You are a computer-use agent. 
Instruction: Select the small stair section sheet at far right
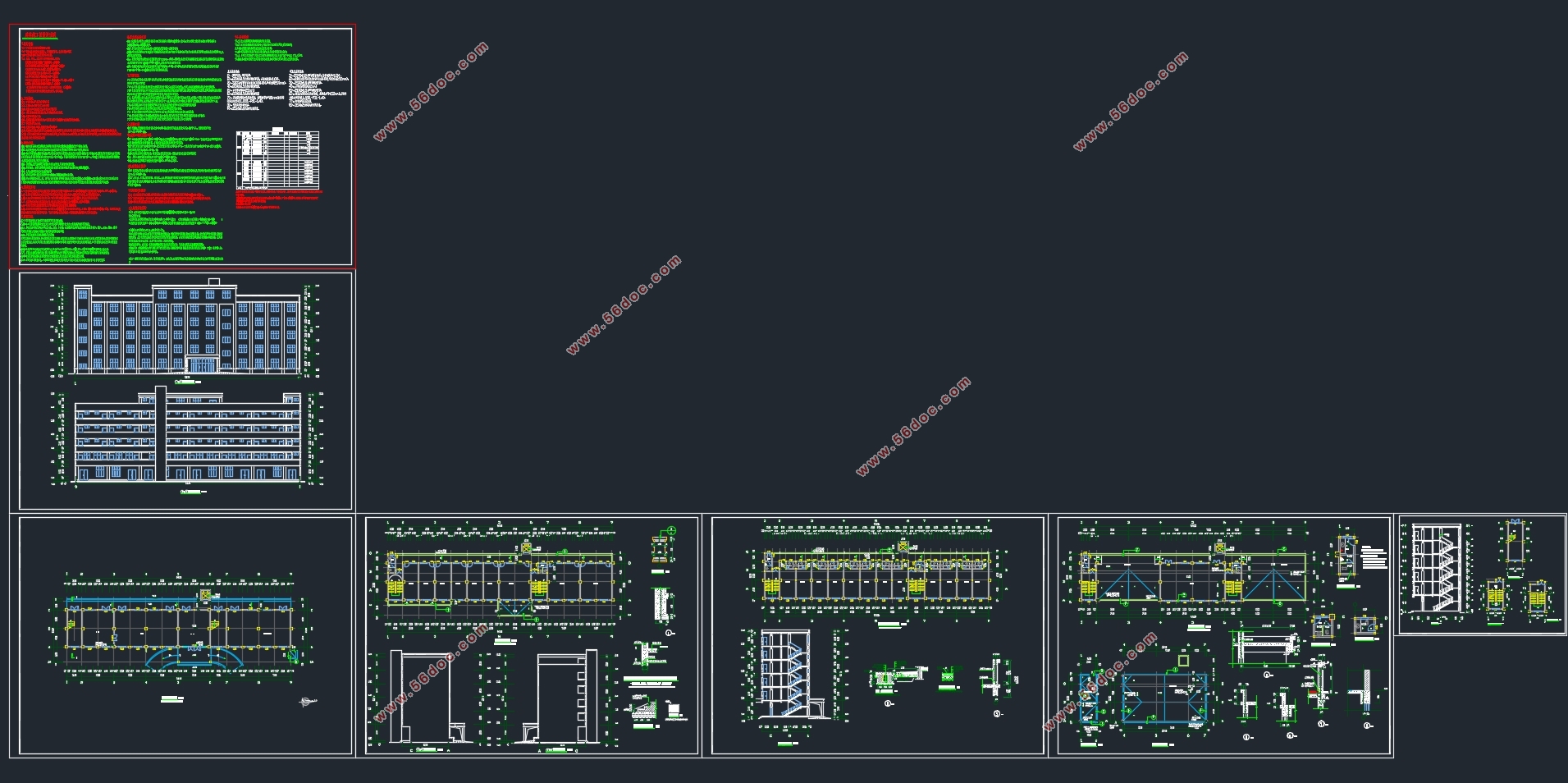click(1481, 575)
